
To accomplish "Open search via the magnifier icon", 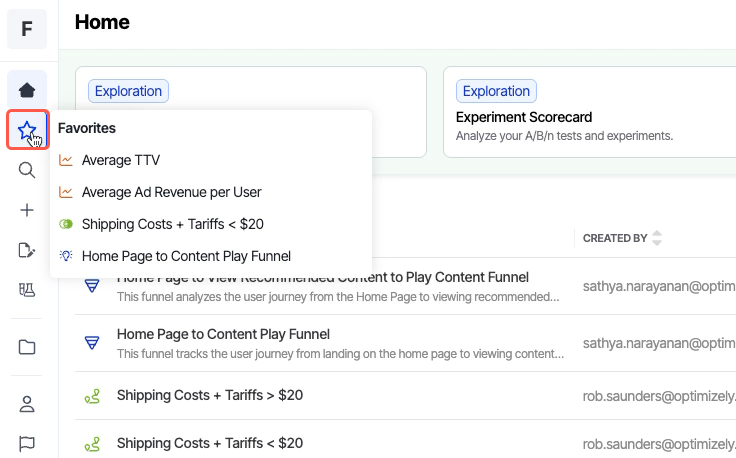I will 27,170.
